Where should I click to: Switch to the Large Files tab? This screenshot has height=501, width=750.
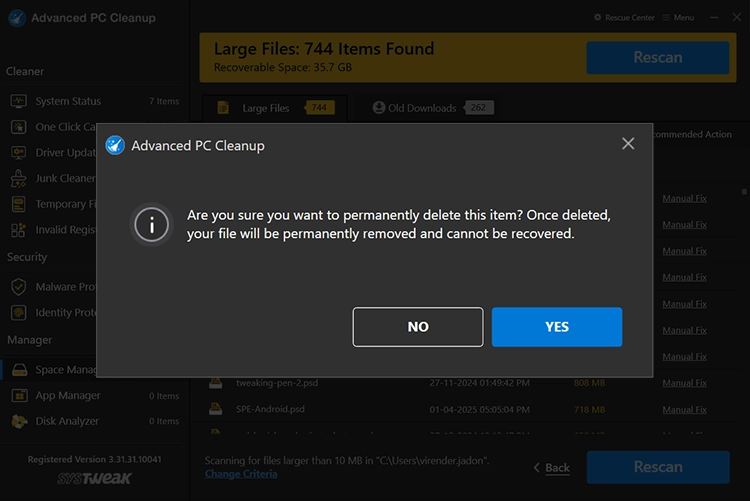click(266, 108)
